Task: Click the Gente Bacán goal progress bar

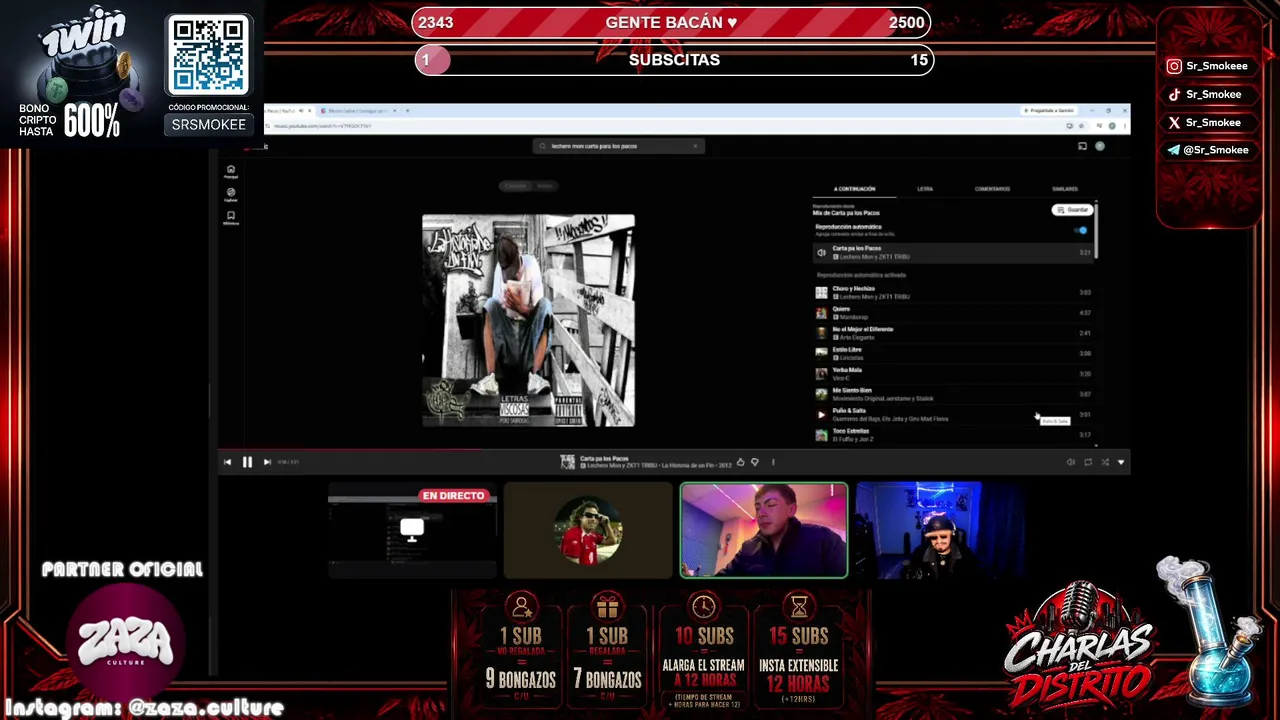Action: (671, 22)
